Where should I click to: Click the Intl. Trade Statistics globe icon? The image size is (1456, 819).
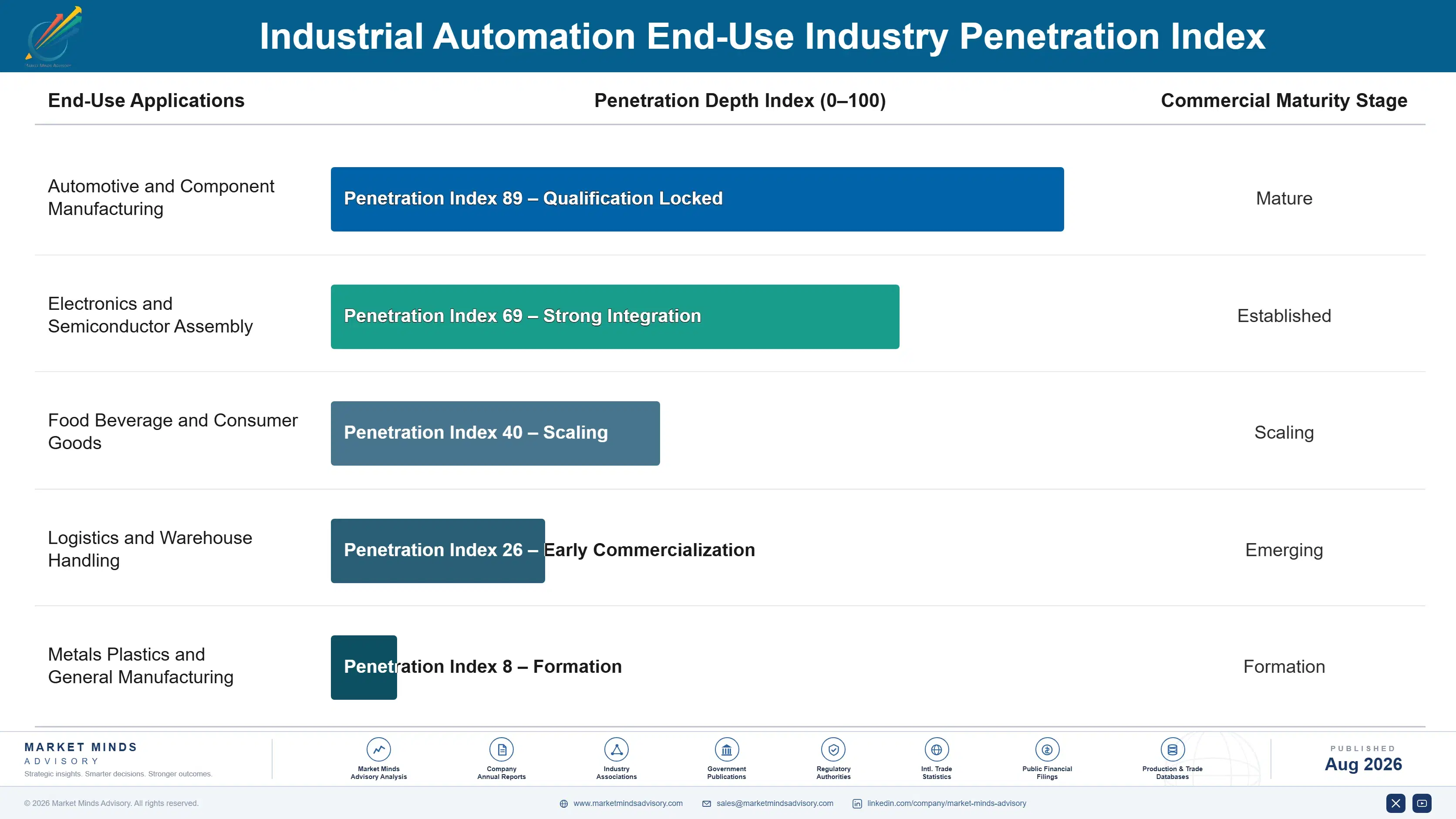[x=937, y=749]
